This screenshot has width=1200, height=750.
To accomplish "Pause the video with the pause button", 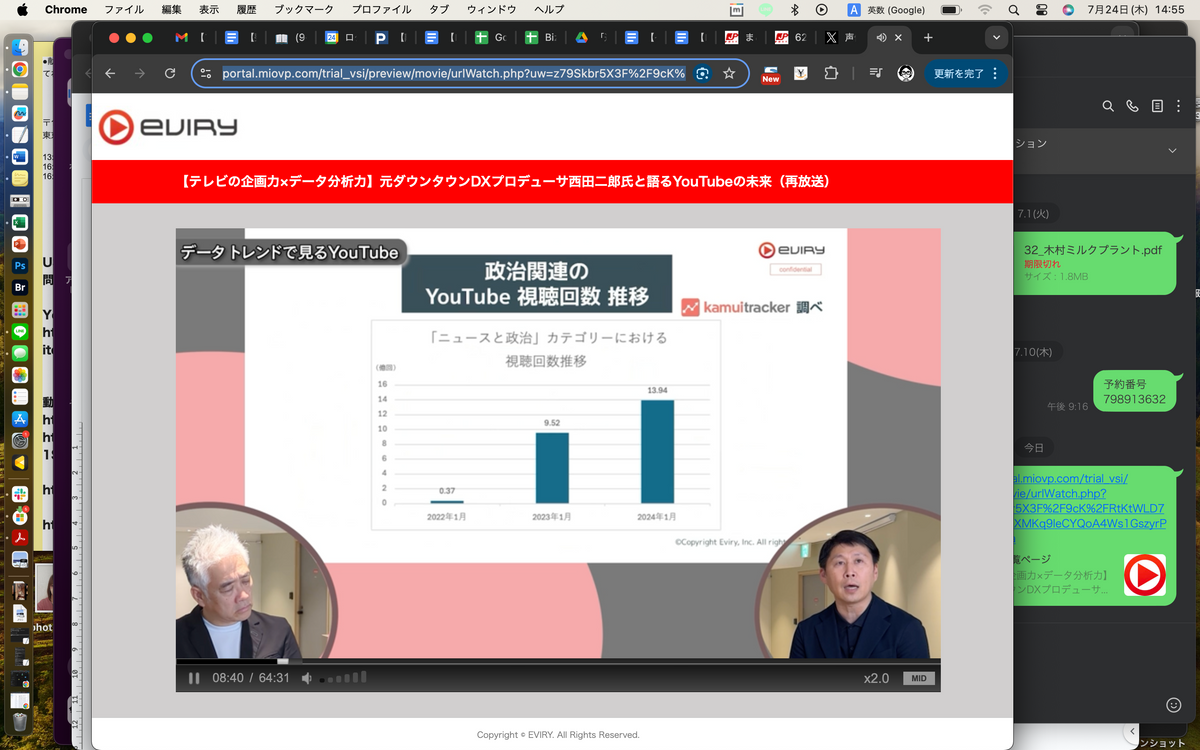I will [194, 678].
